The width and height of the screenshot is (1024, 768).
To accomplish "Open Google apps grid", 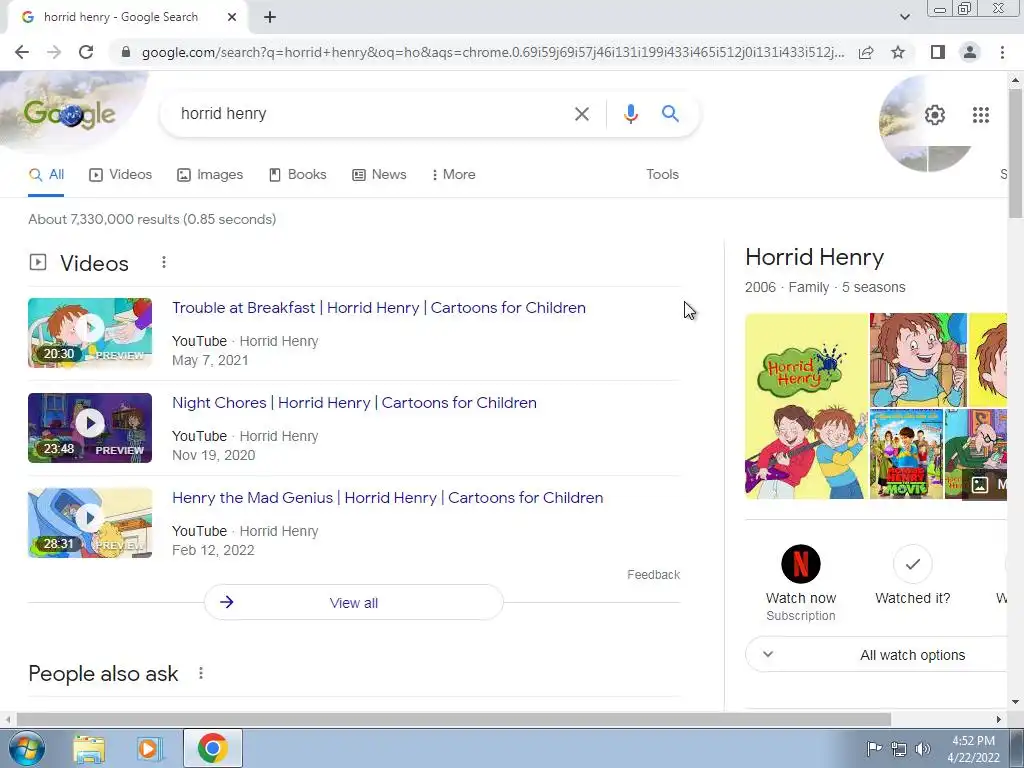I will click(x=981, y=115).
